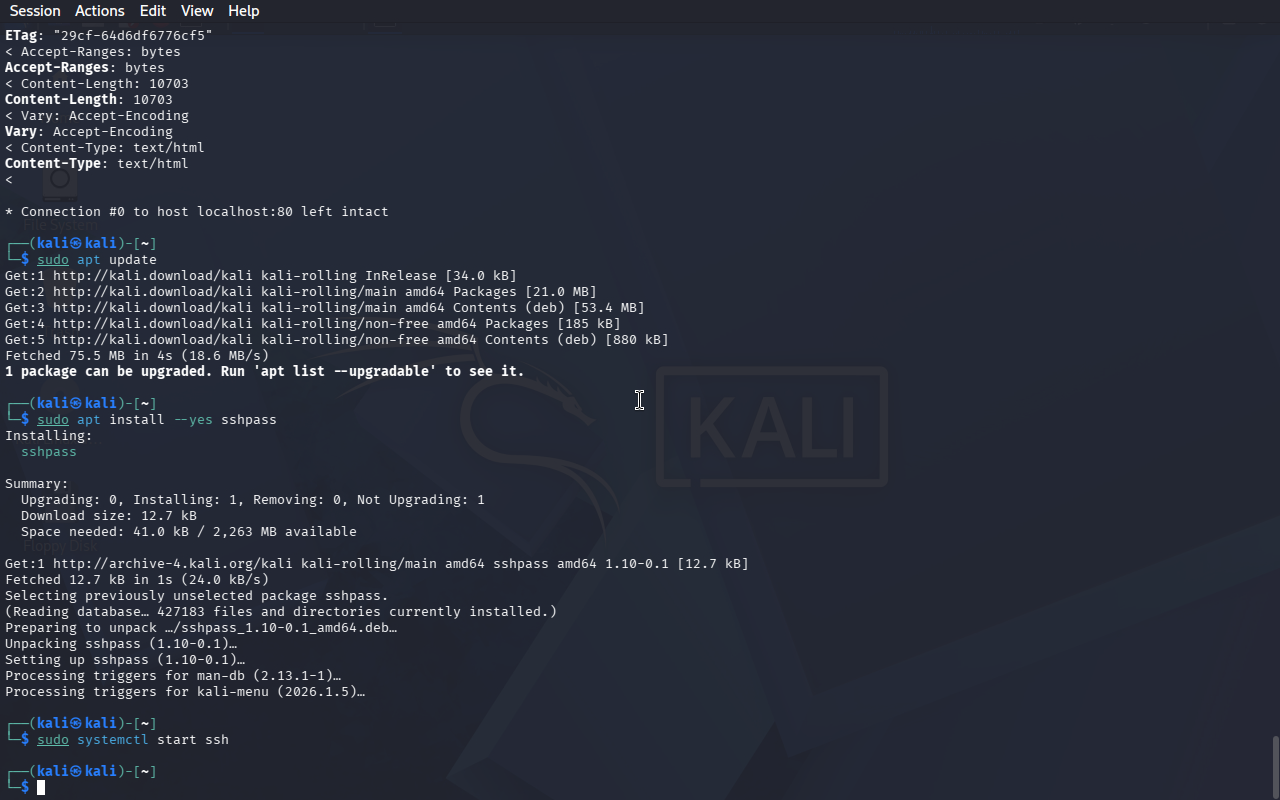
Task: Click the bold 'Content-Type' header line
Action: tap(97, 163)
